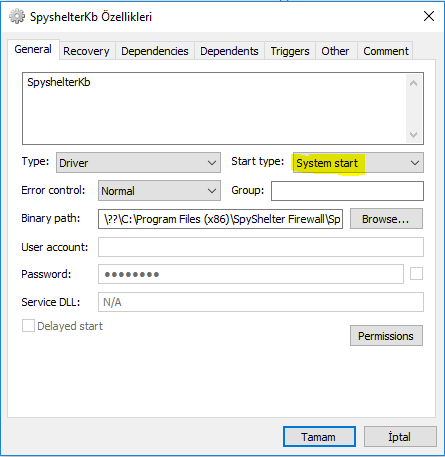Click the Error control label
Image resolution: width=445 pixels, height=457 pixels.
(53, 190)
